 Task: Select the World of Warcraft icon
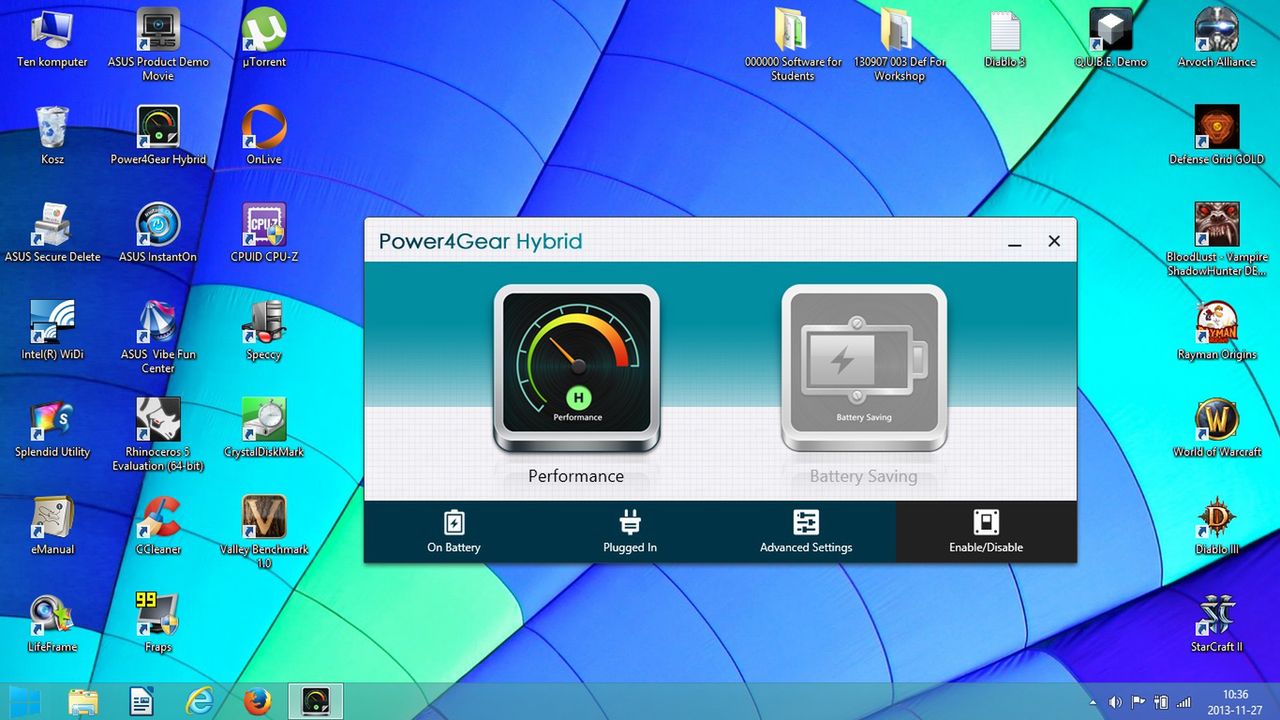(1217, 427)
